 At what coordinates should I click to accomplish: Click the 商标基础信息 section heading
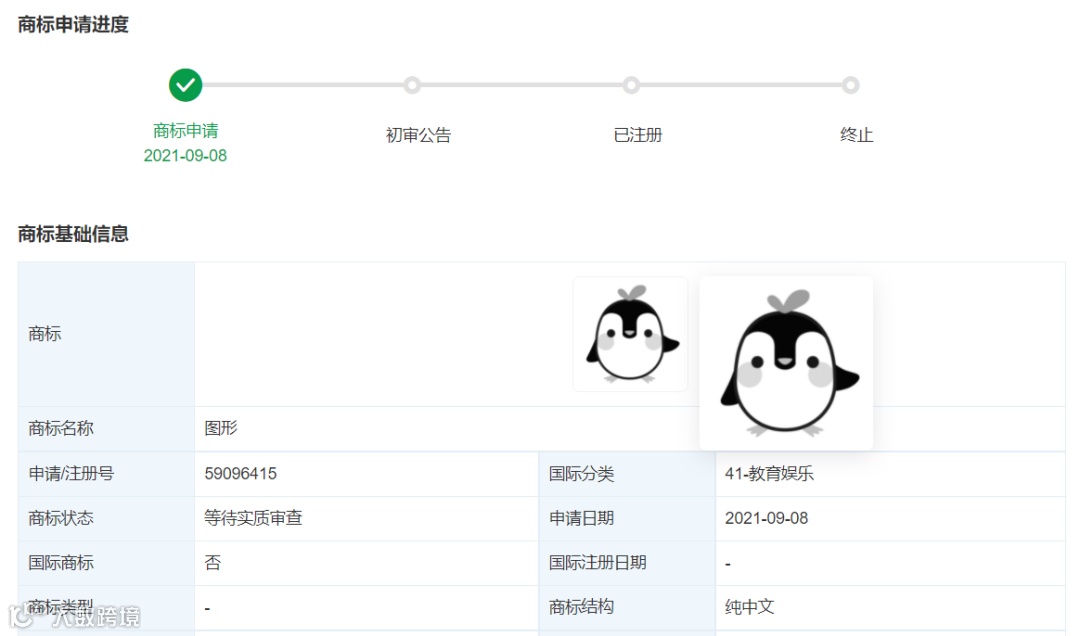point(73,234)
